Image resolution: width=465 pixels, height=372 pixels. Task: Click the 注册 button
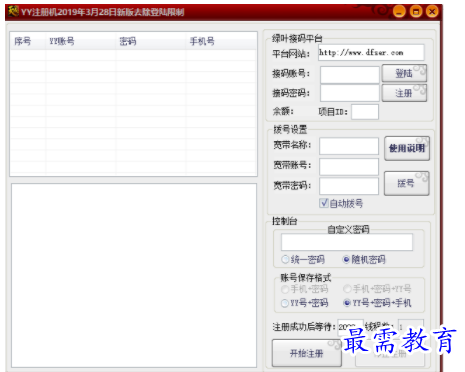click(x=404, y=93)
